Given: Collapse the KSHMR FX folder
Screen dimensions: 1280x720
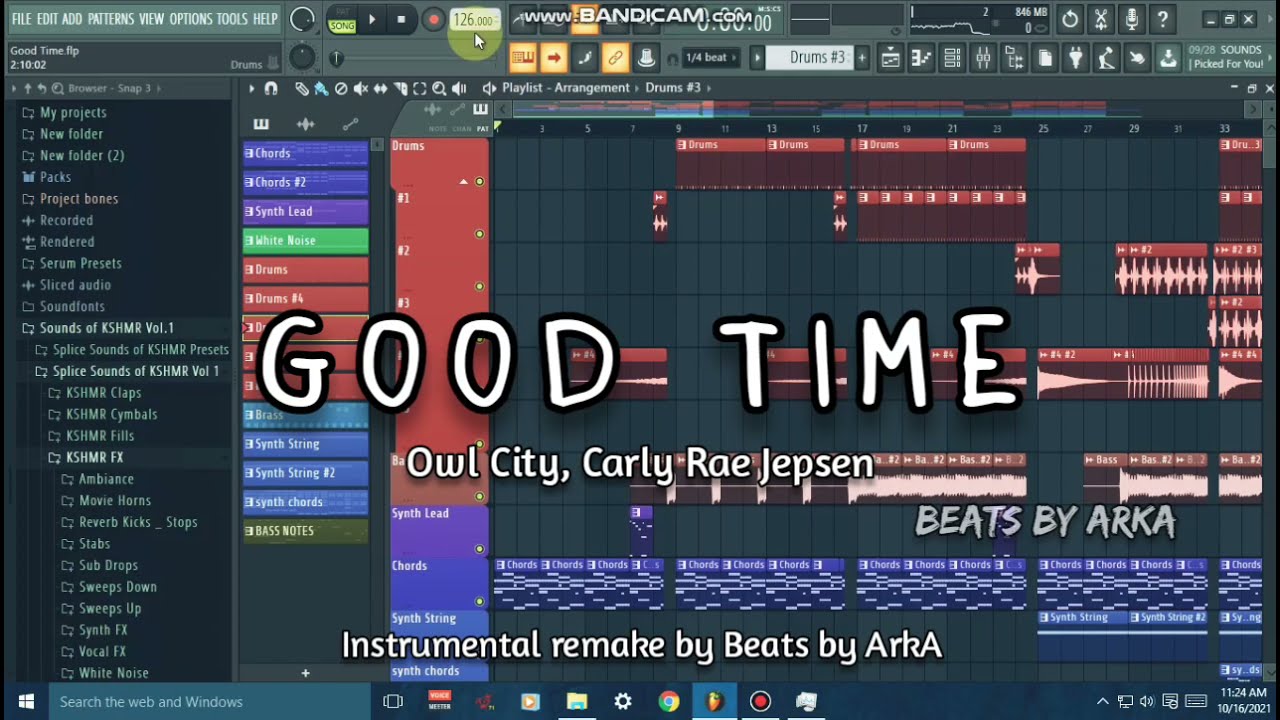Looking at the screenshot, I should [x=85, y=457].
